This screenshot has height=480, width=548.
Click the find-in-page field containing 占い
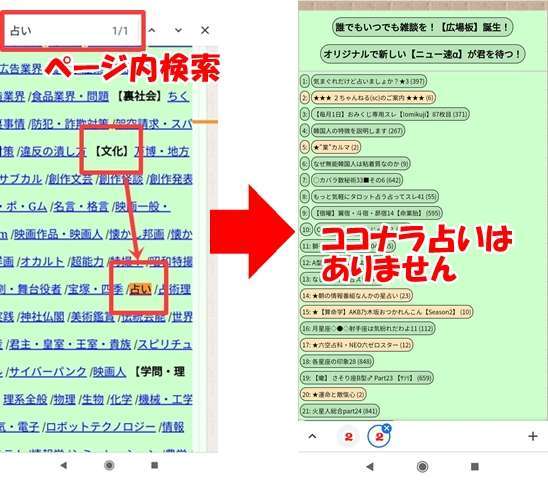pos(73,31)
